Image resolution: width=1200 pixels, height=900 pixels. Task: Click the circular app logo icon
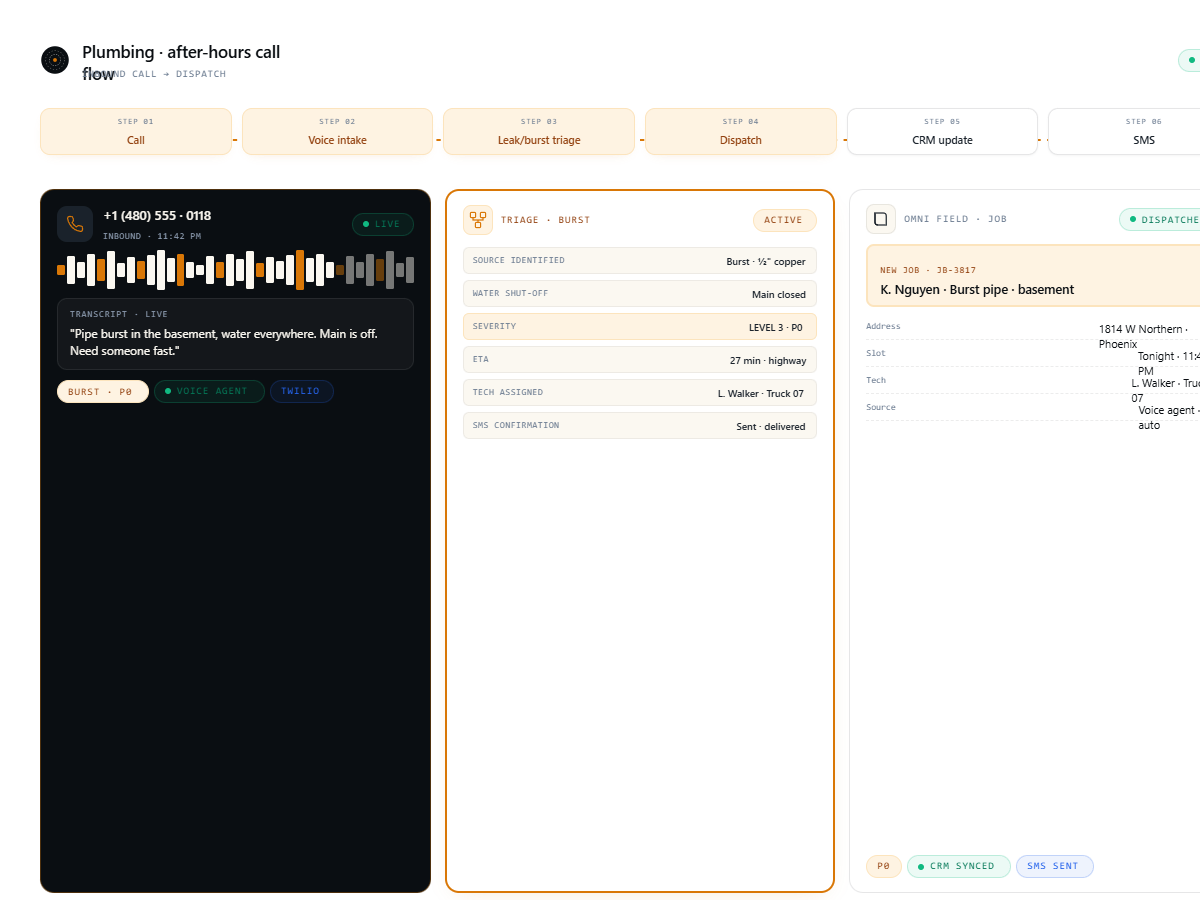click(x=55, y=60)
